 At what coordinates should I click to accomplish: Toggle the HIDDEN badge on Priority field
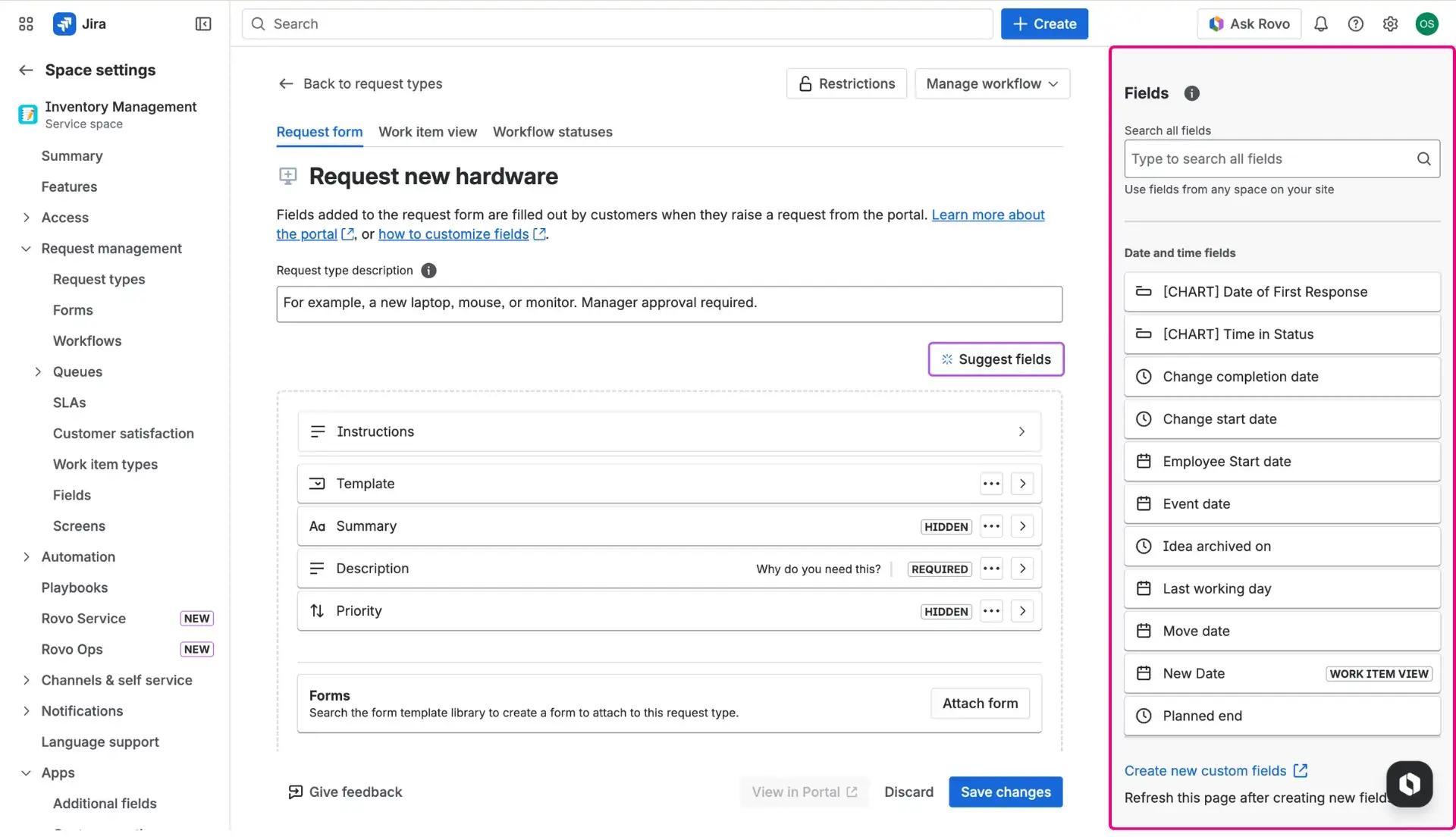point(945,611)
